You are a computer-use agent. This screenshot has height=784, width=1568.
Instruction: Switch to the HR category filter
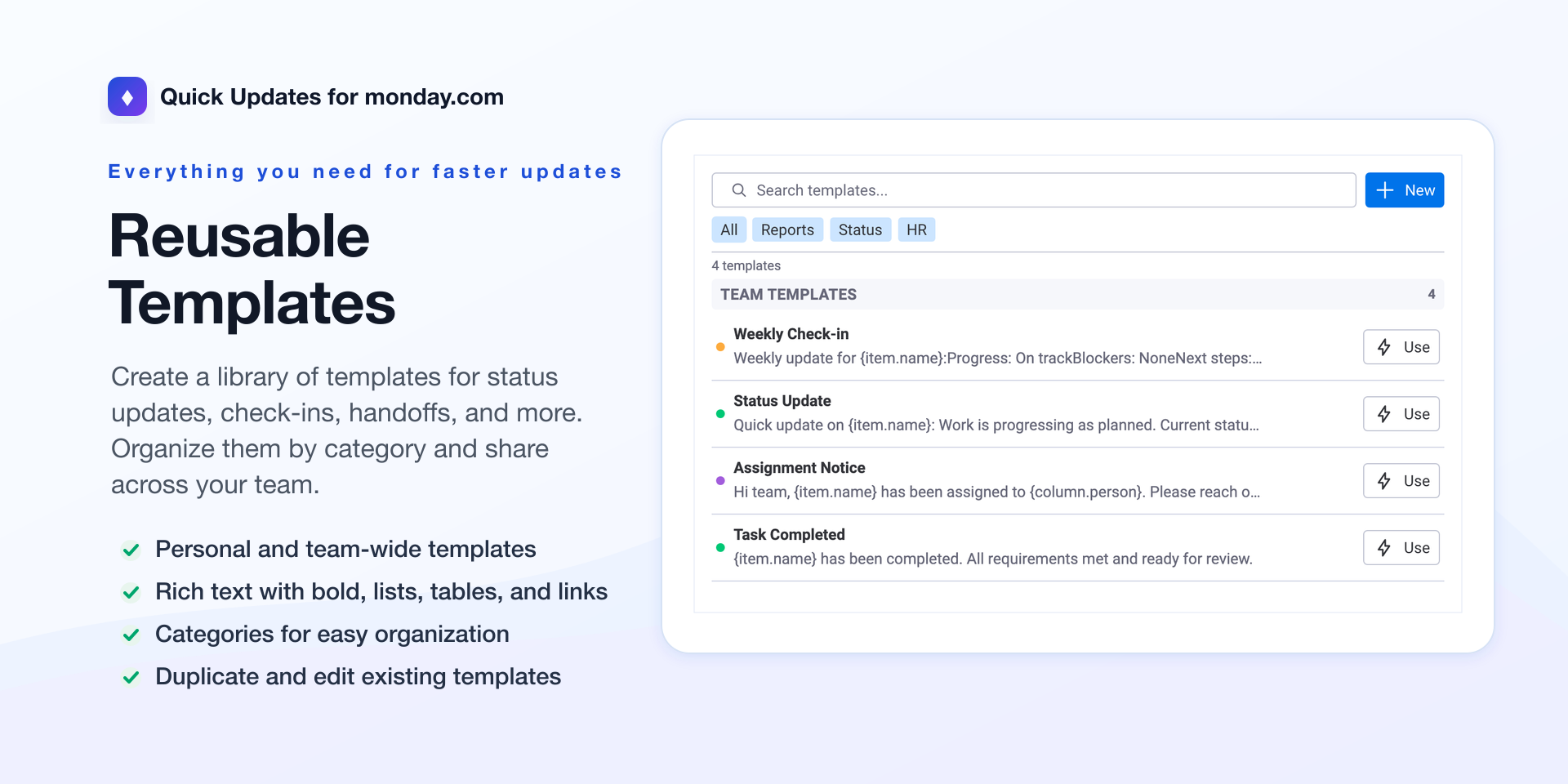click(x=916, y=230)
